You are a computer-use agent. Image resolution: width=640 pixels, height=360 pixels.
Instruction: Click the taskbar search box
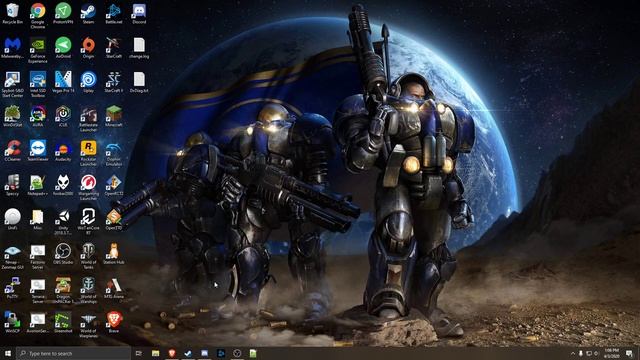point(73,353)
